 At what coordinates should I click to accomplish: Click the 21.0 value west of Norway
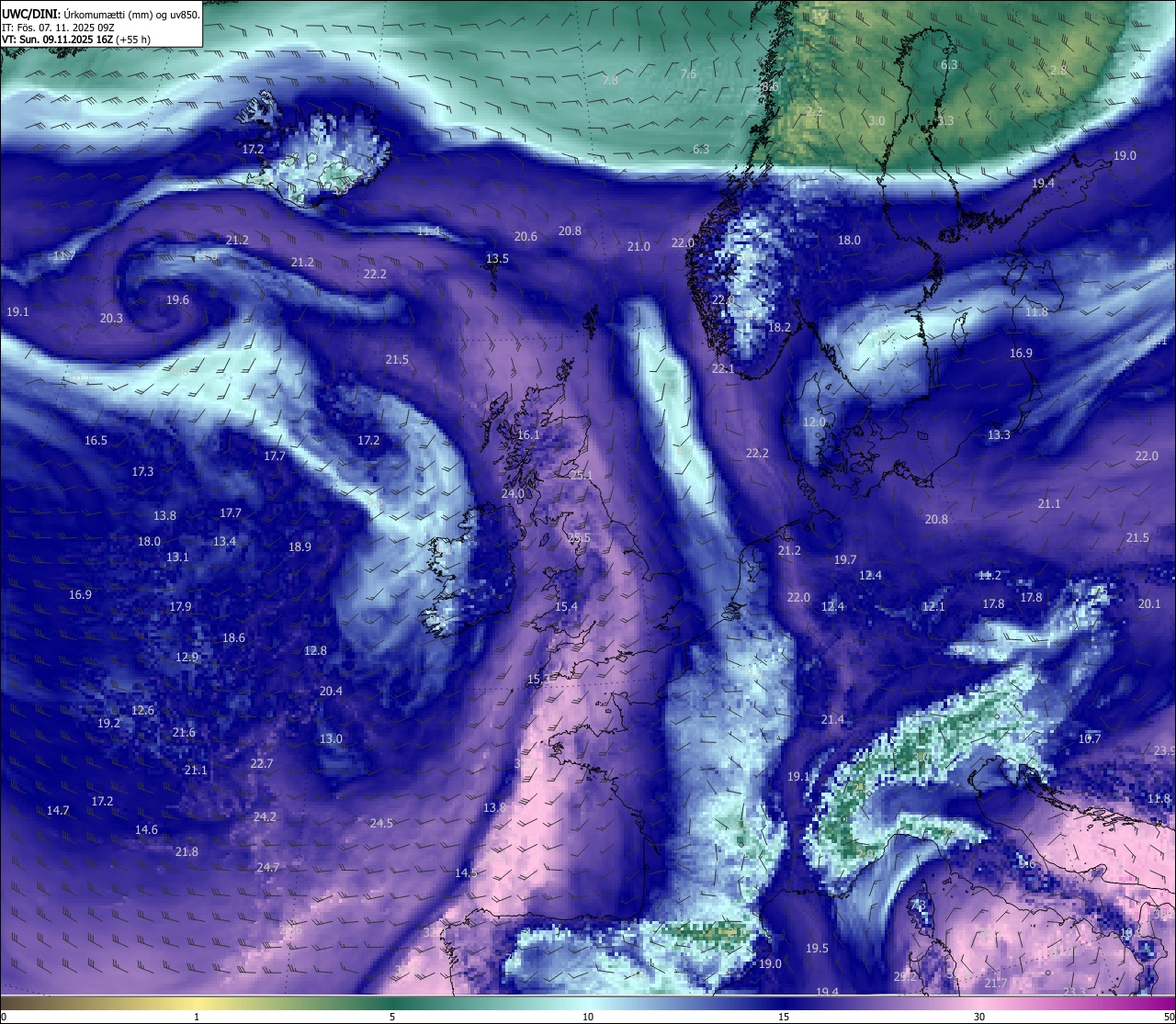[639, 247]
